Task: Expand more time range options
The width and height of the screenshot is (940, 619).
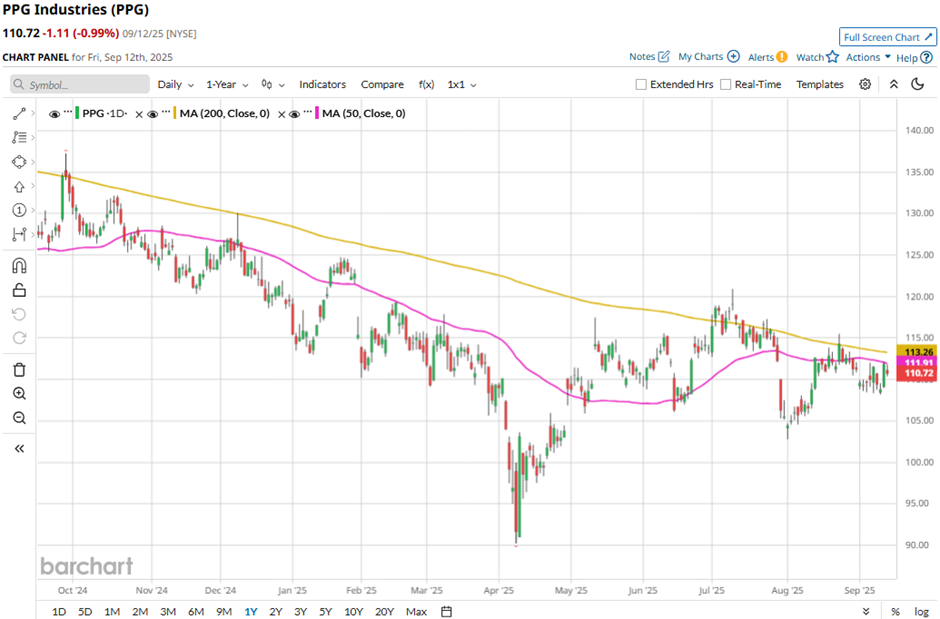Action: click(866, 611)
